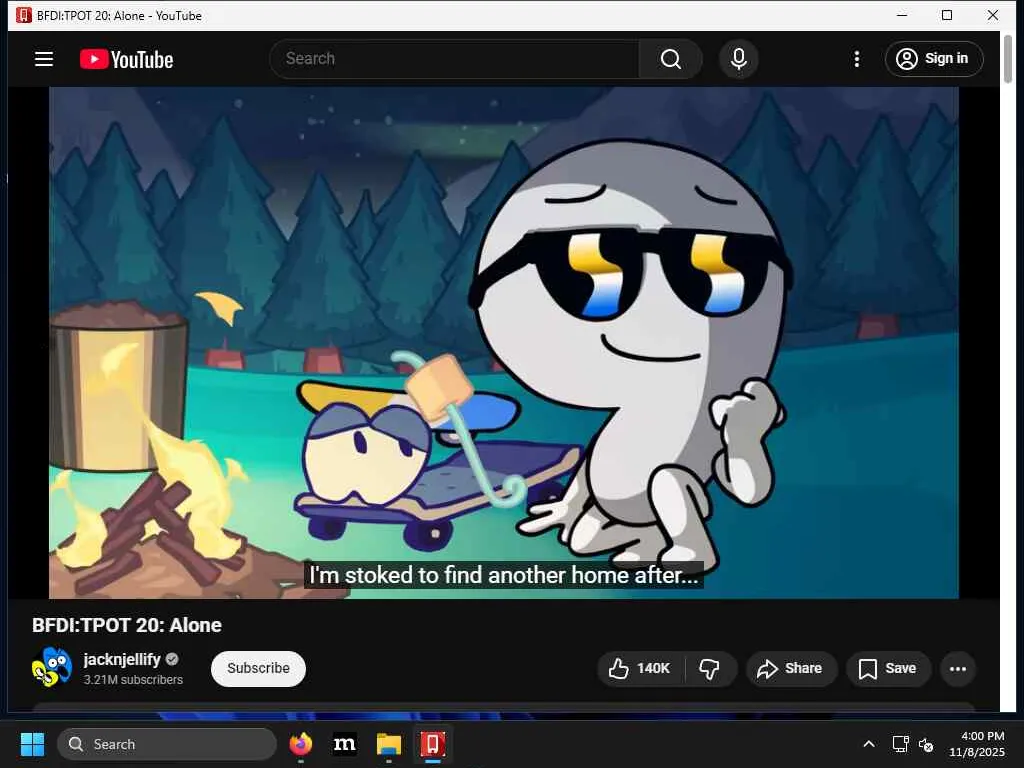Show hidden system tray icons chevron
Viewport: 1024px width, 768px height.
(869, 744)
